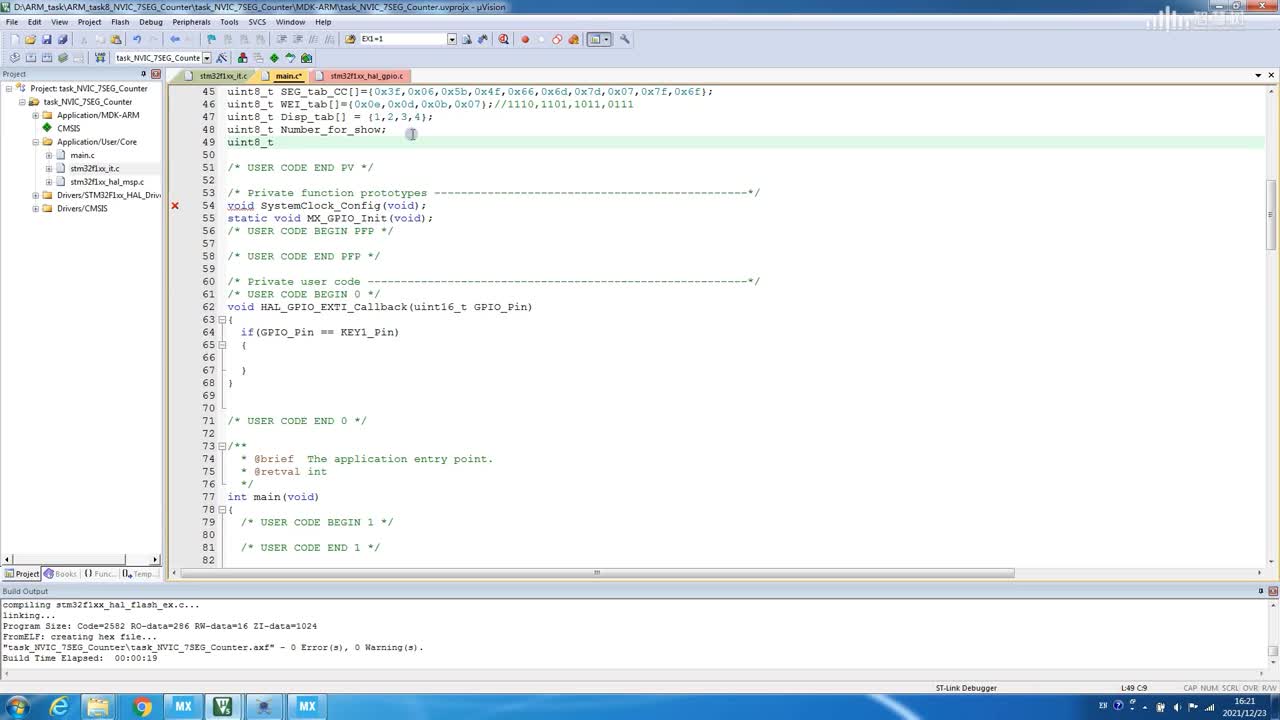Save the current file via toolbar icon

click(46, 39)
